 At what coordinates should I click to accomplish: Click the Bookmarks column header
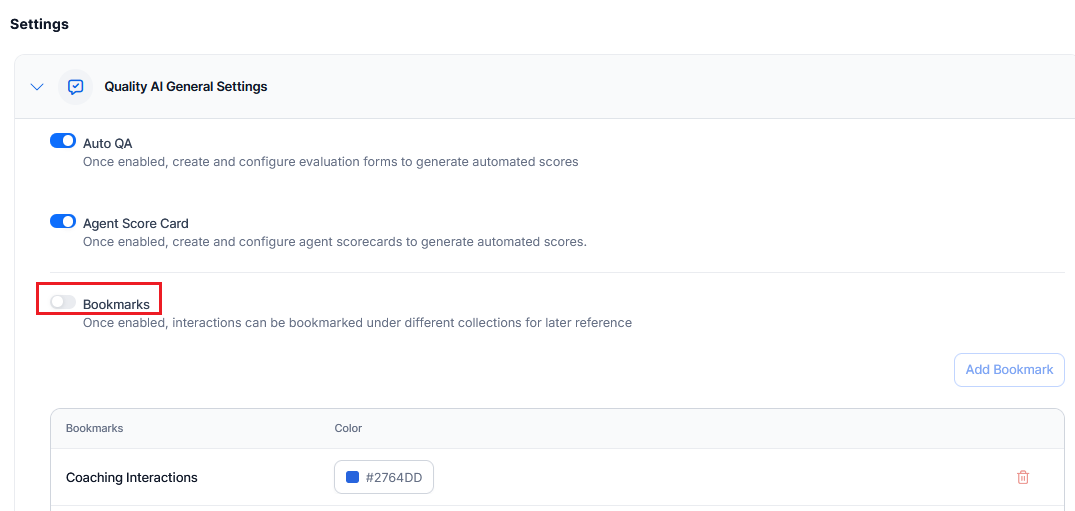94,428
